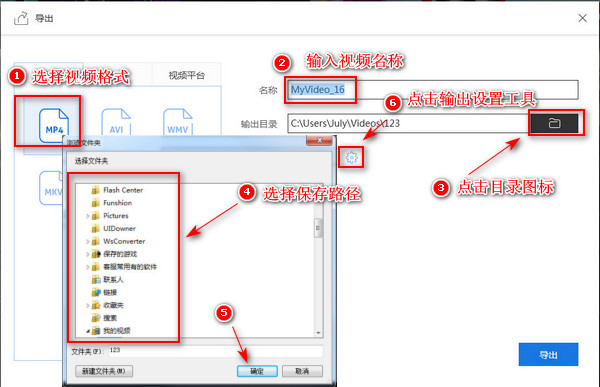
Task: Select the 链接 folder
Action: click(110, 292)
